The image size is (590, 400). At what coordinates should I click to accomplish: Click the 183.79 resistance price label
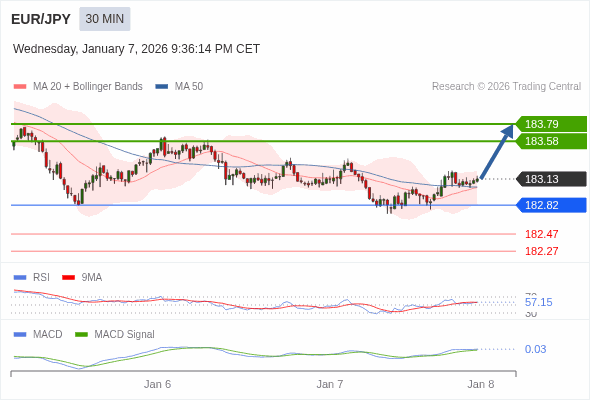552,124
